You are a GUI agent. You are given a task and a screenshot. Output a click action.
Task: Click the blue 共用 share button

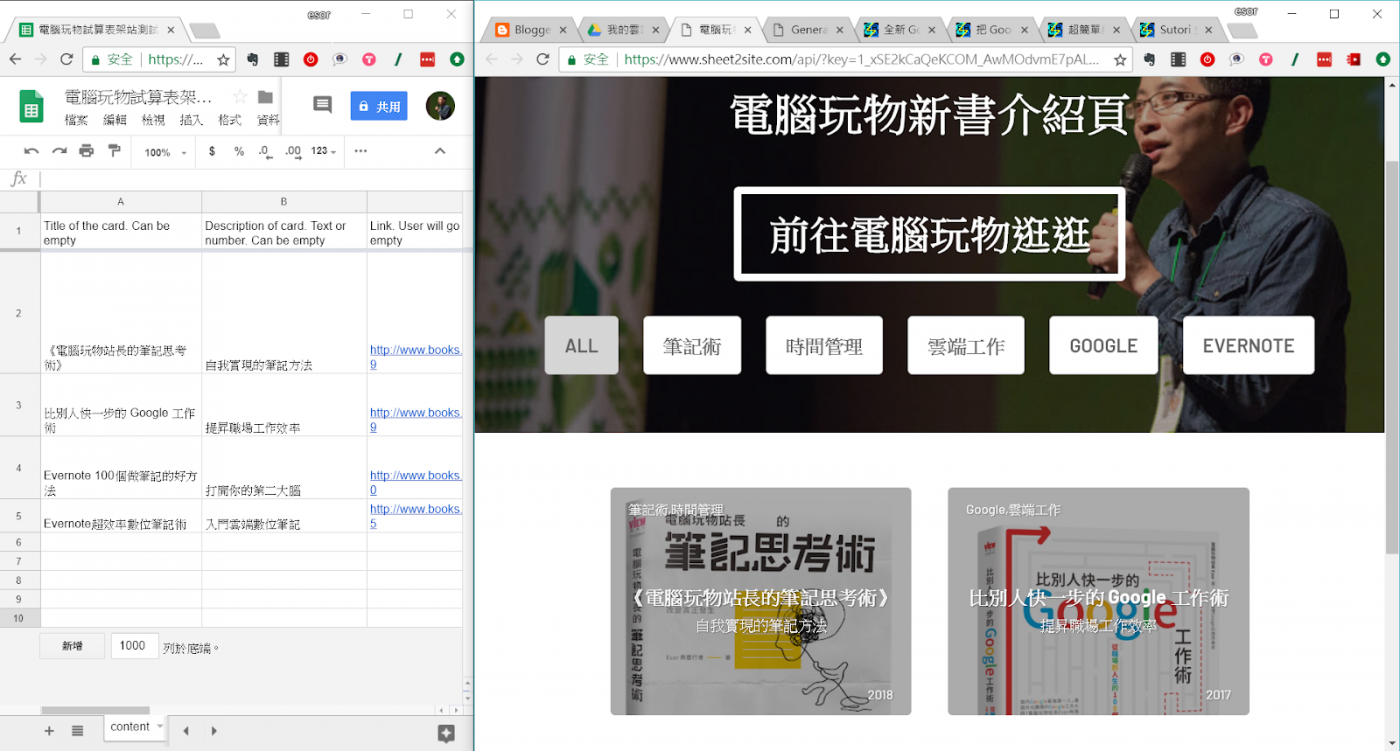pos(379,106)
